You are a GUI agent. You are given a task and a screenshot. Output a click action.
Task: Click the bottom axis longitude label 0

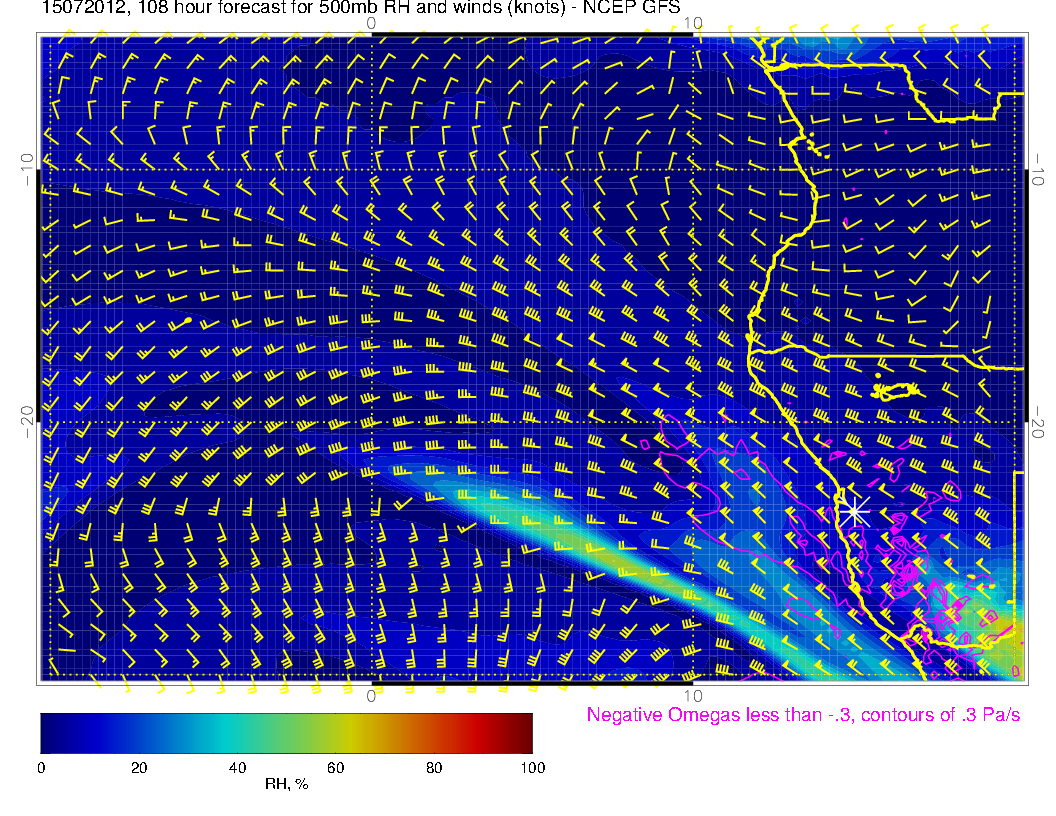[x=372, y=695]
